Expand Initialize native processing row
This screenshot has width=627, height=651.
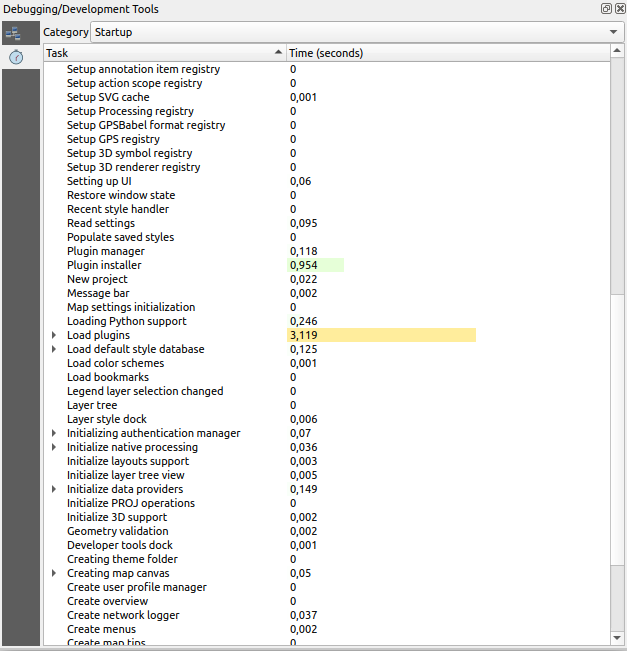tap(54, 447)
